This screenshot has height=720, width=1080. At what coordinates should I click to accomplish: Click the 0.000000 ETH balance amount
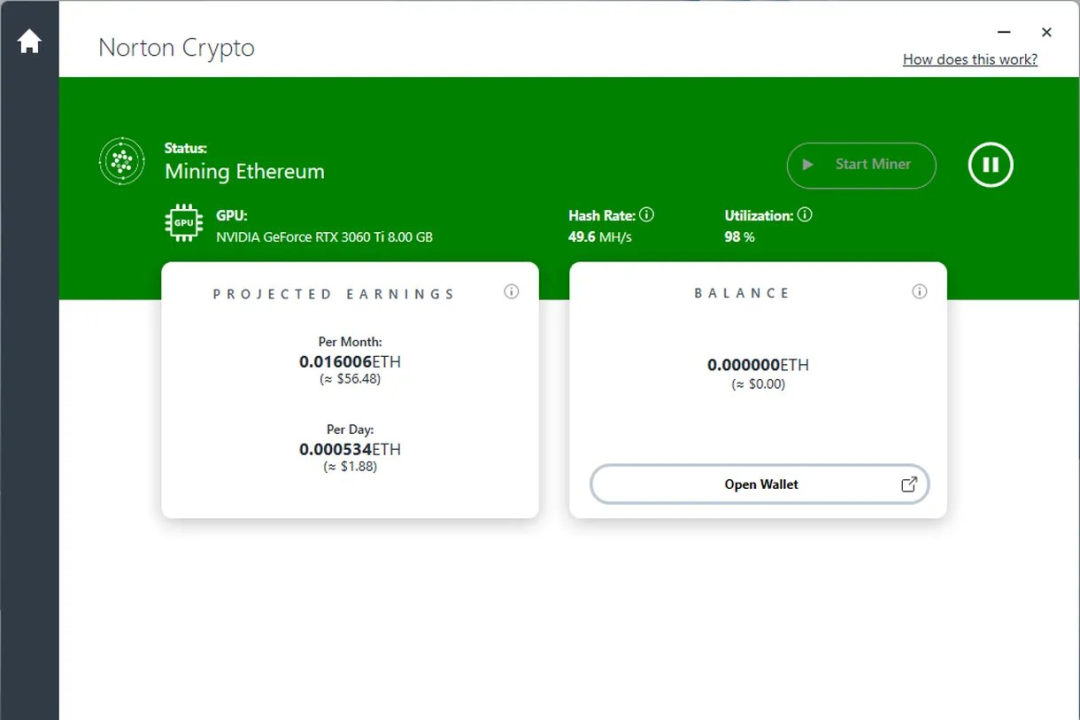(x=757, y=365)
